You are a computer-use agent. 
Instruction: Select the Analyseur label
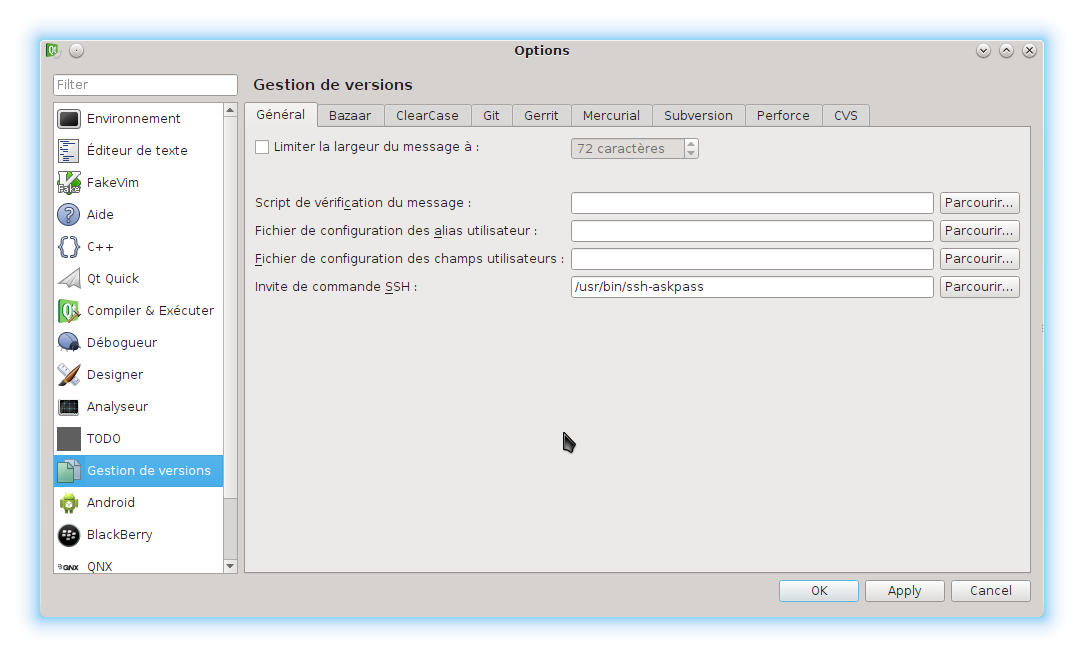(x=118, y=407)
